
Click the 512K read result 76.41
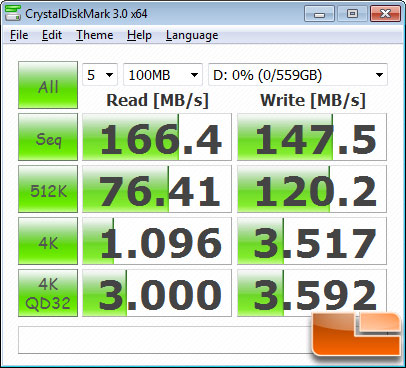click(157, 189)
